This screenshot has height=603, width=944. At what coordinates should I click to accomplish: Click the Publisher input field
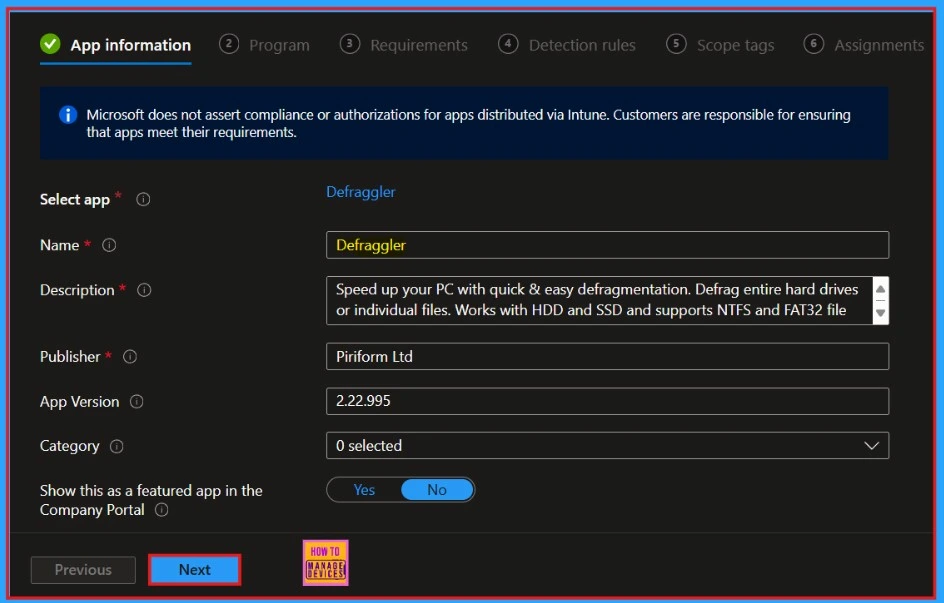coord(607,356)
